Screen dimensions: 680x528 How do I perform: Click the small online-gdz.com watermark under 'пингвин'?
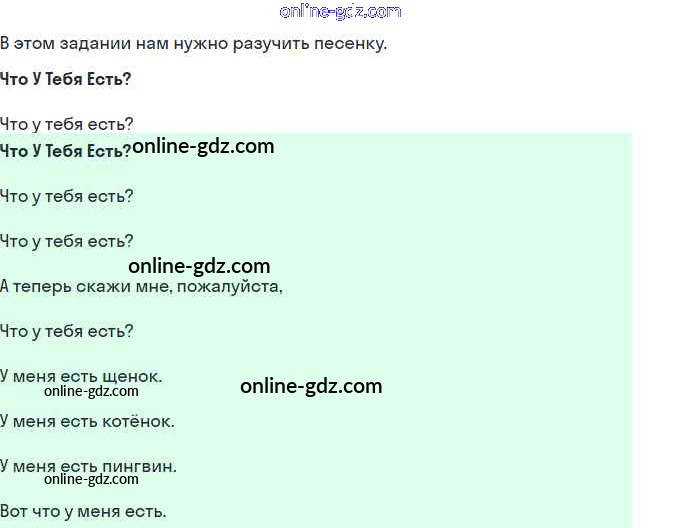91,479
